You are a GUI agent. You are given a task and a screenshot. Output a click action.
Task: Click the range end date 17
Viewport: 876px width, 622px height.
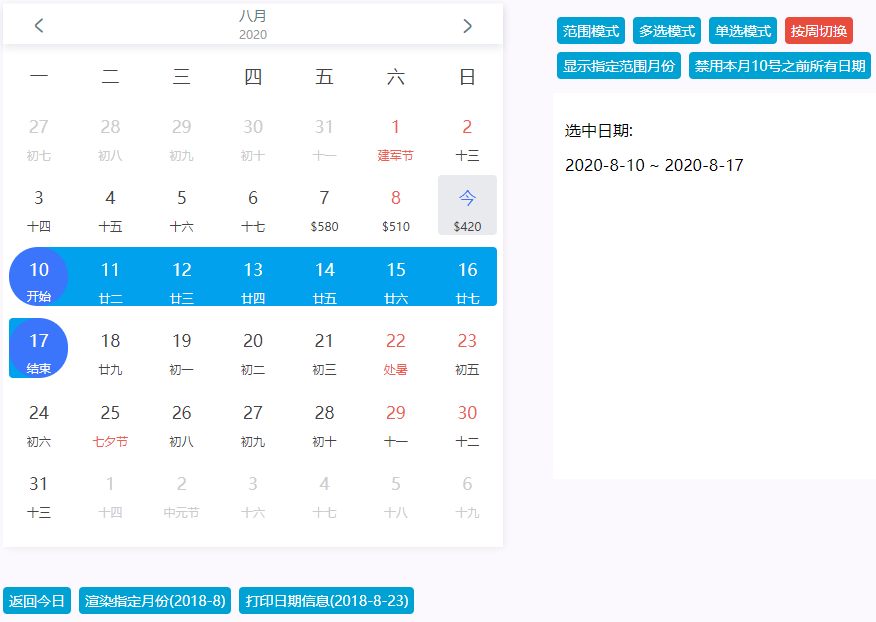pyautogui.click(x=38, y=348)
